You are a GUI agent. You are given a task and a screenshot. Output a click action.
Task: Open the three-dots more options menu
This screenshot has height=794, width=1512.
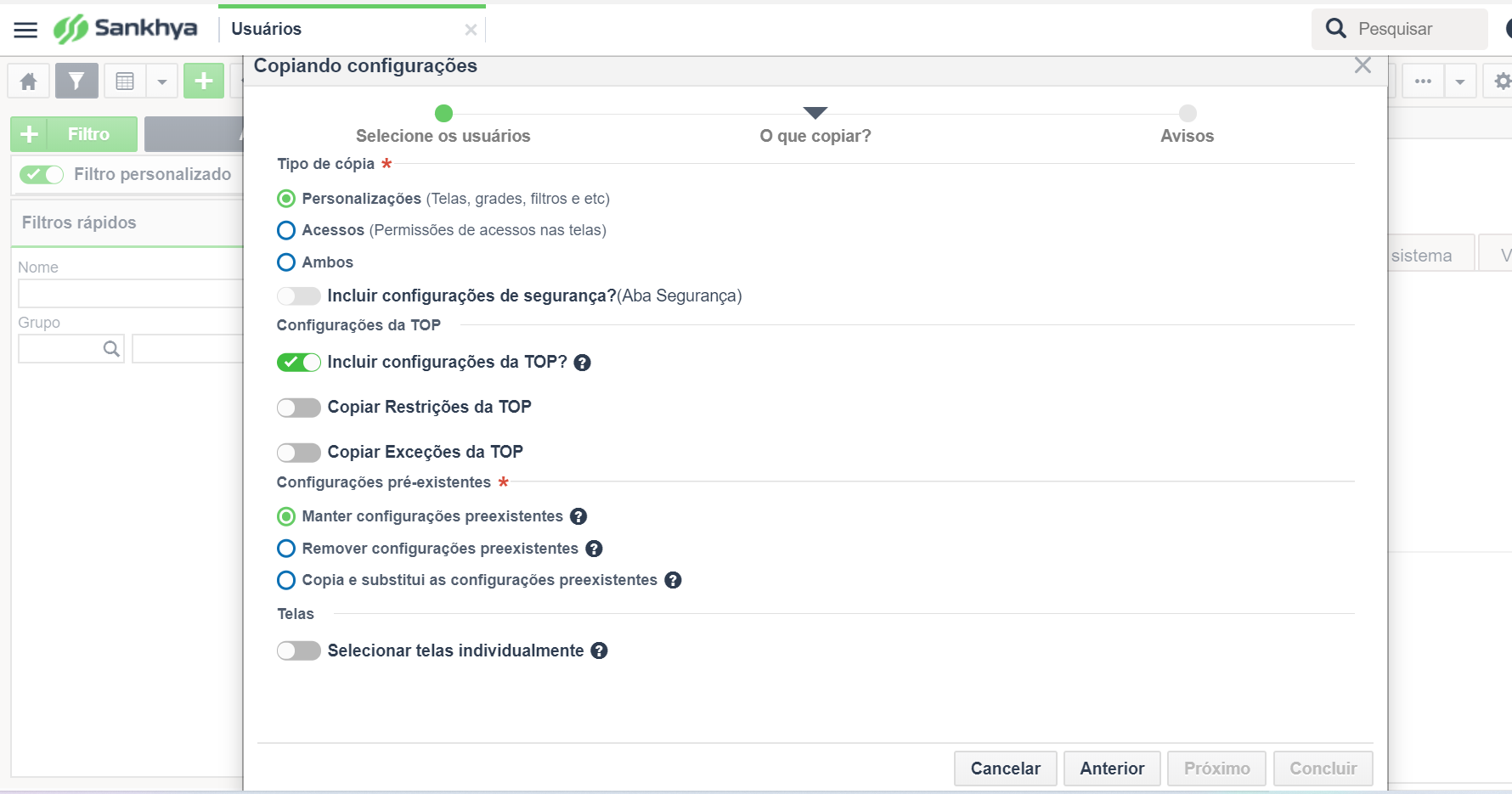pos(1423,82)
